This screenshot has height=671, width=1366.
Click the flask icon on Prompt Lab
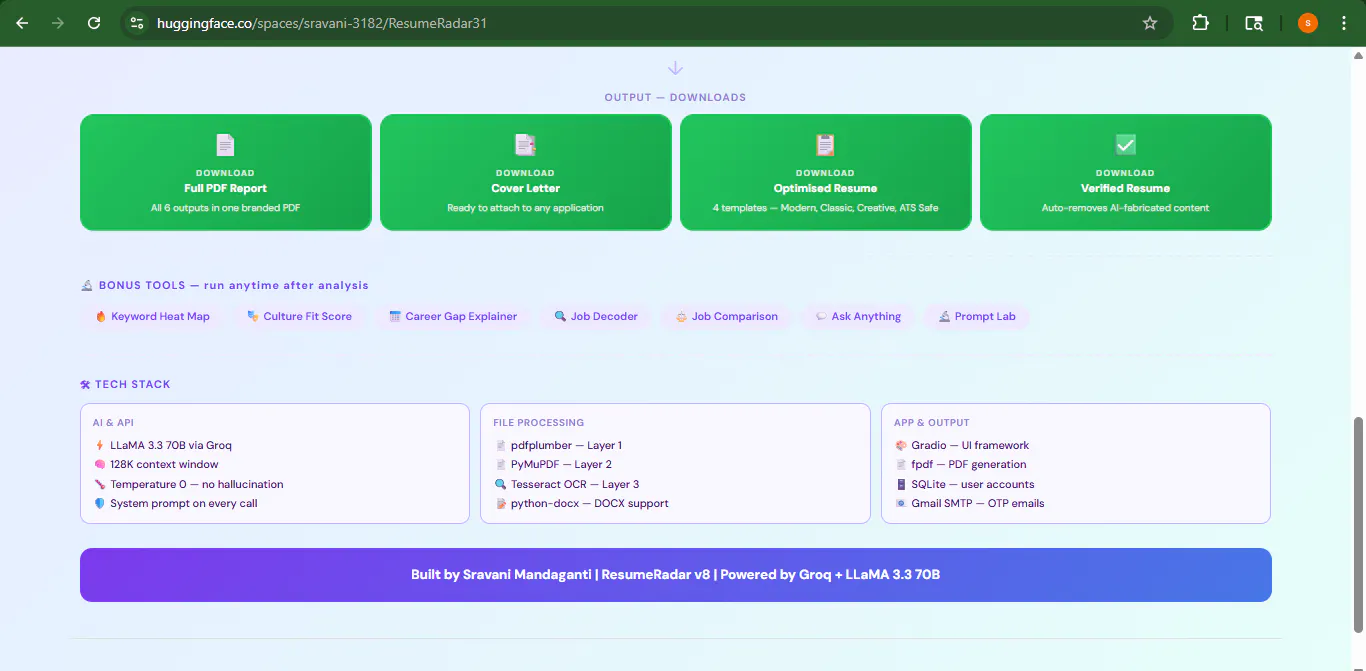(x=944, y=316)
